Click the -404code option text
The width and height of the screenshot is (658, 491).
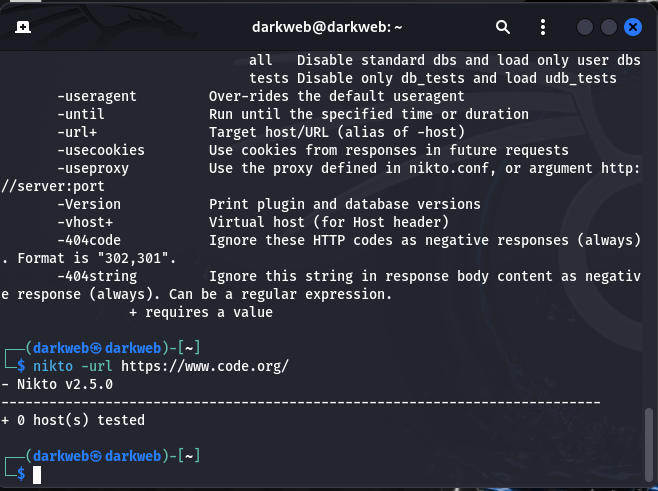pos(90,240)
